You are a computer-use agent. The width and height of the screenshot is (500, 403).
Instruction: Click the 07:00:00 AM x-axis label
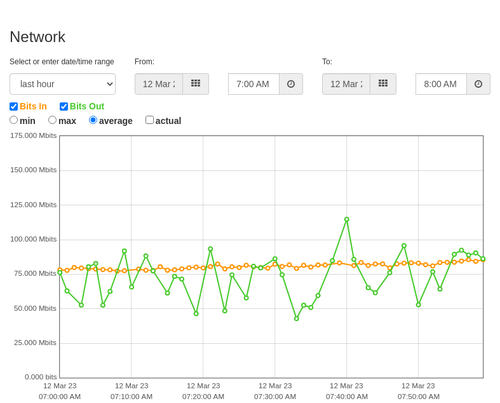pyautogui.click(x=60, y=397)
